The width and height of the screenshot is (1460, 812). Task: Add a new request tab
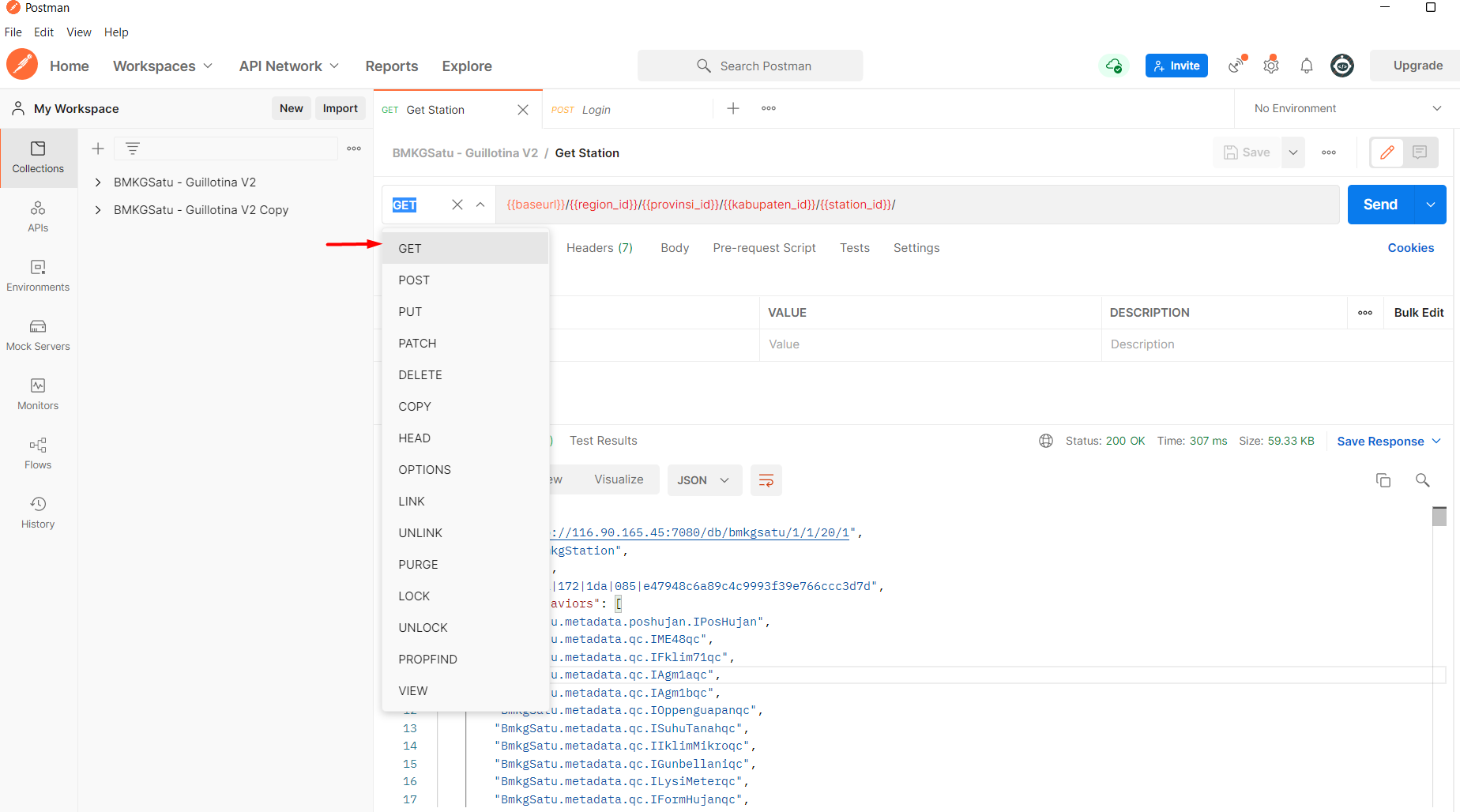pyautogui.click(x=733, y=108)
